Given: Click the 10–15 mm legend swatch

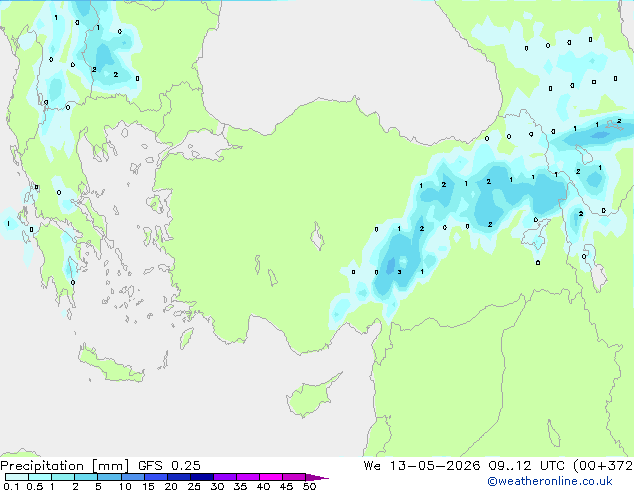Looking at the screenshot, I should (133, 477).
